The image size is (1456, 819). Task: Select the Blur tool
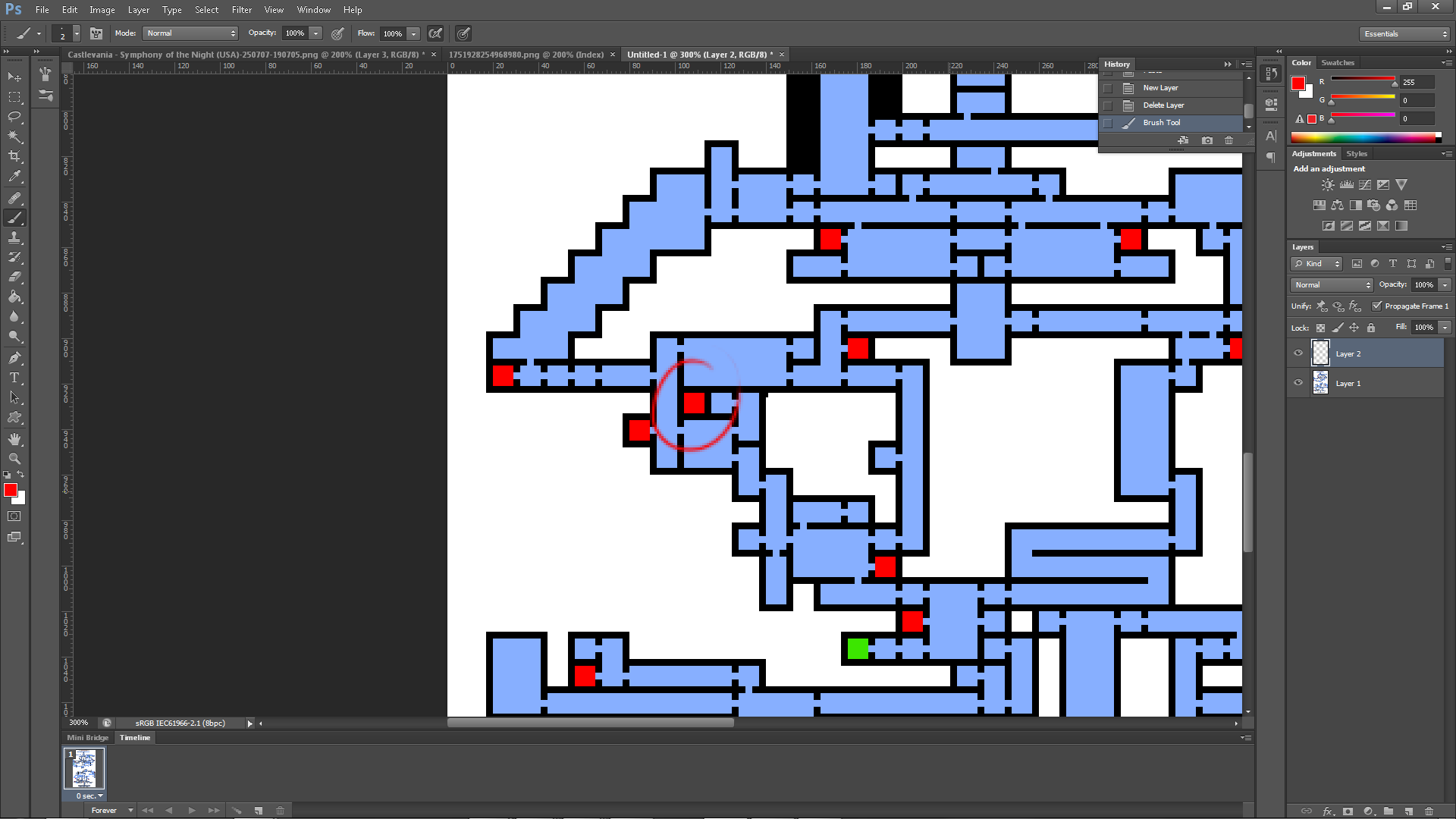tap(14, 316)
